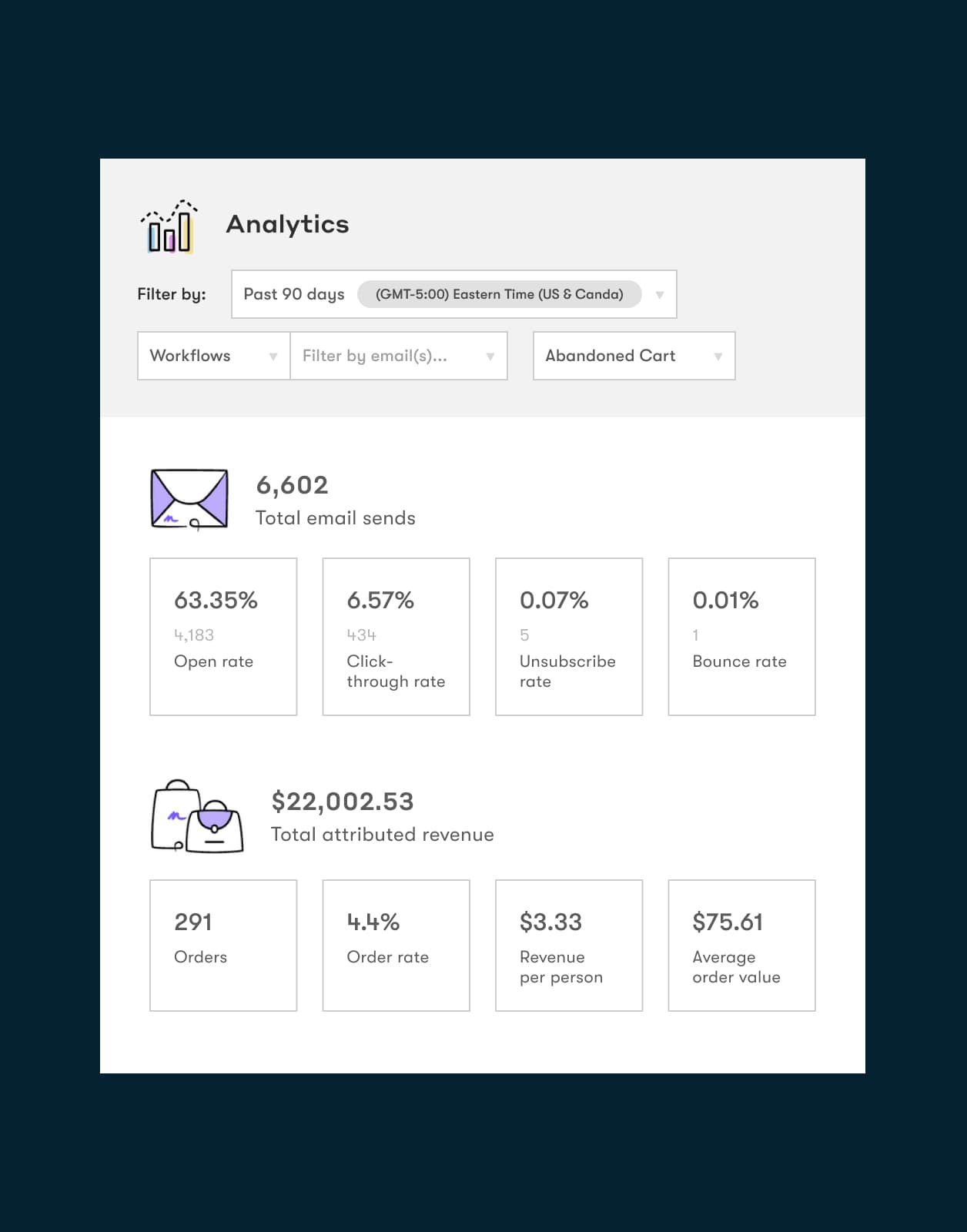This screenshot has height=1232, width=967.
Task: Click the shopping bags revenue icon
Action: pyautogui.click(x=197, y=816)
